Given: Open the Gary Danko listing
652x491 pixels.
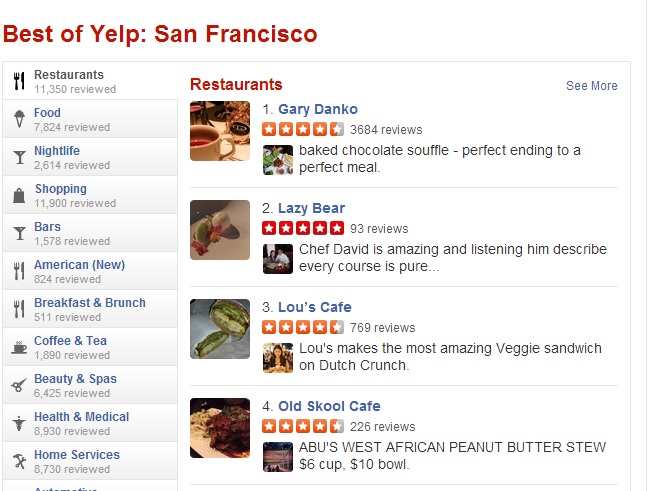Looking at the screenshot, I should point(317,109).
